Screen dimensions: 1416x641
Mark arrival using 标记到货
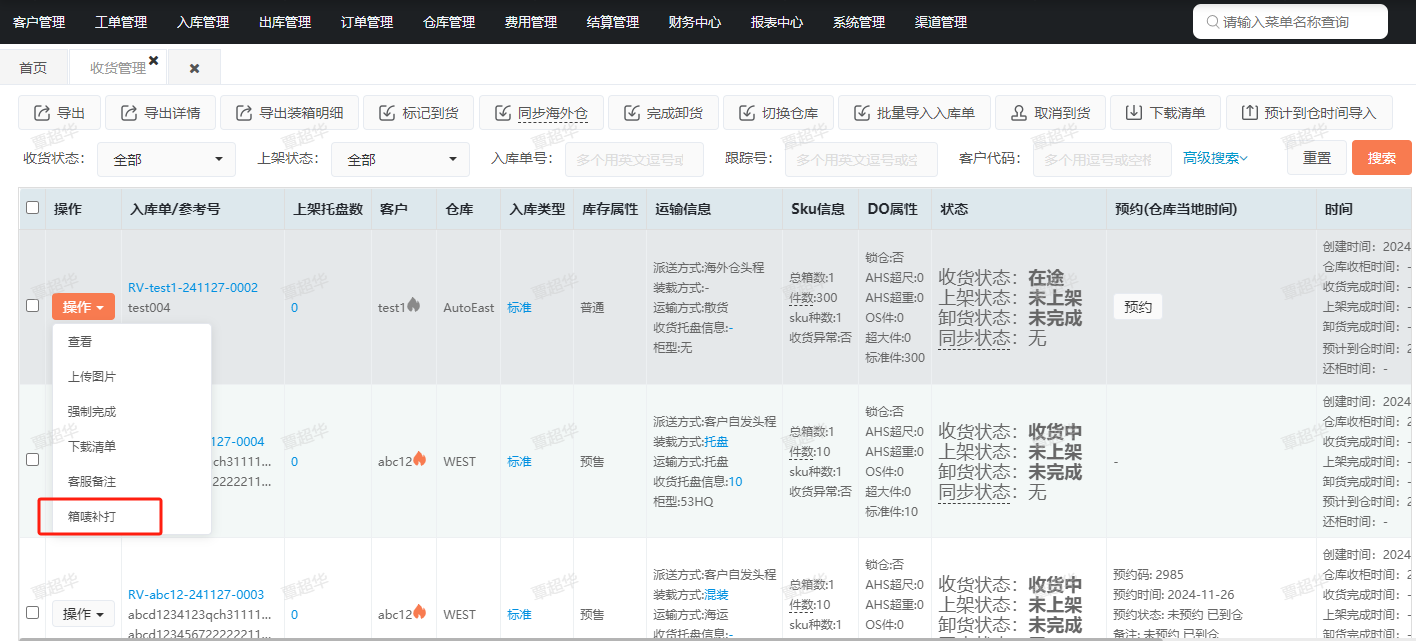tap(418, 113)
